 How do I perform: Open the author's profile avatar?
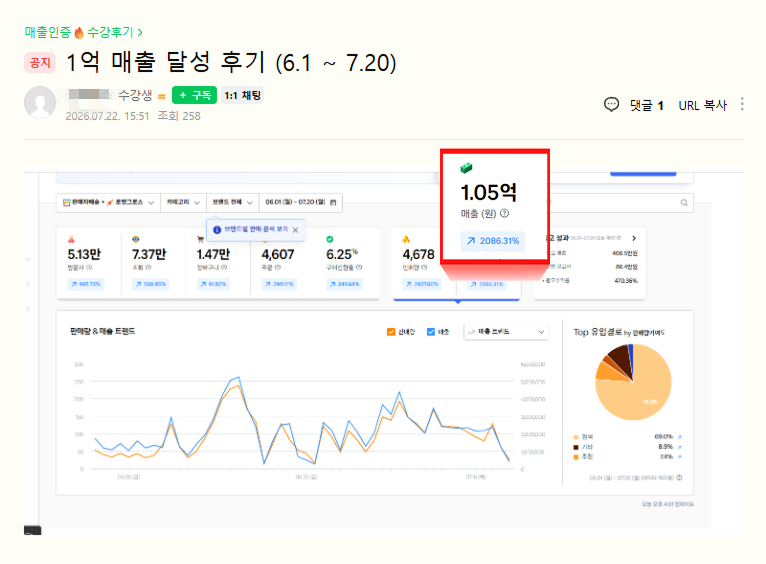tap(40, 103)
